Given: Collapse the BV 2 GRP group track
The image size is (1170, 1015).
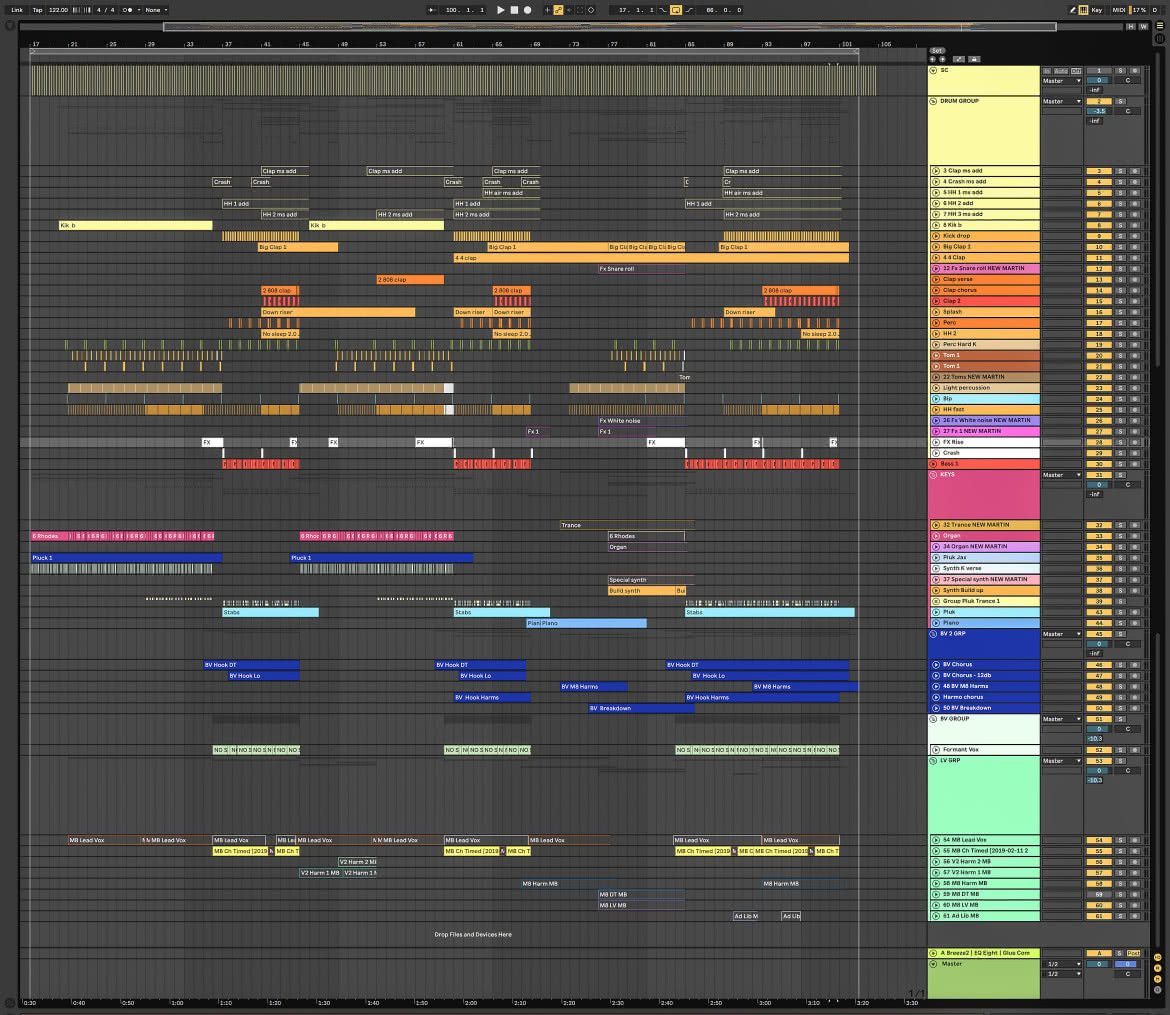Looking at the screenshot, I should [933, 634].
